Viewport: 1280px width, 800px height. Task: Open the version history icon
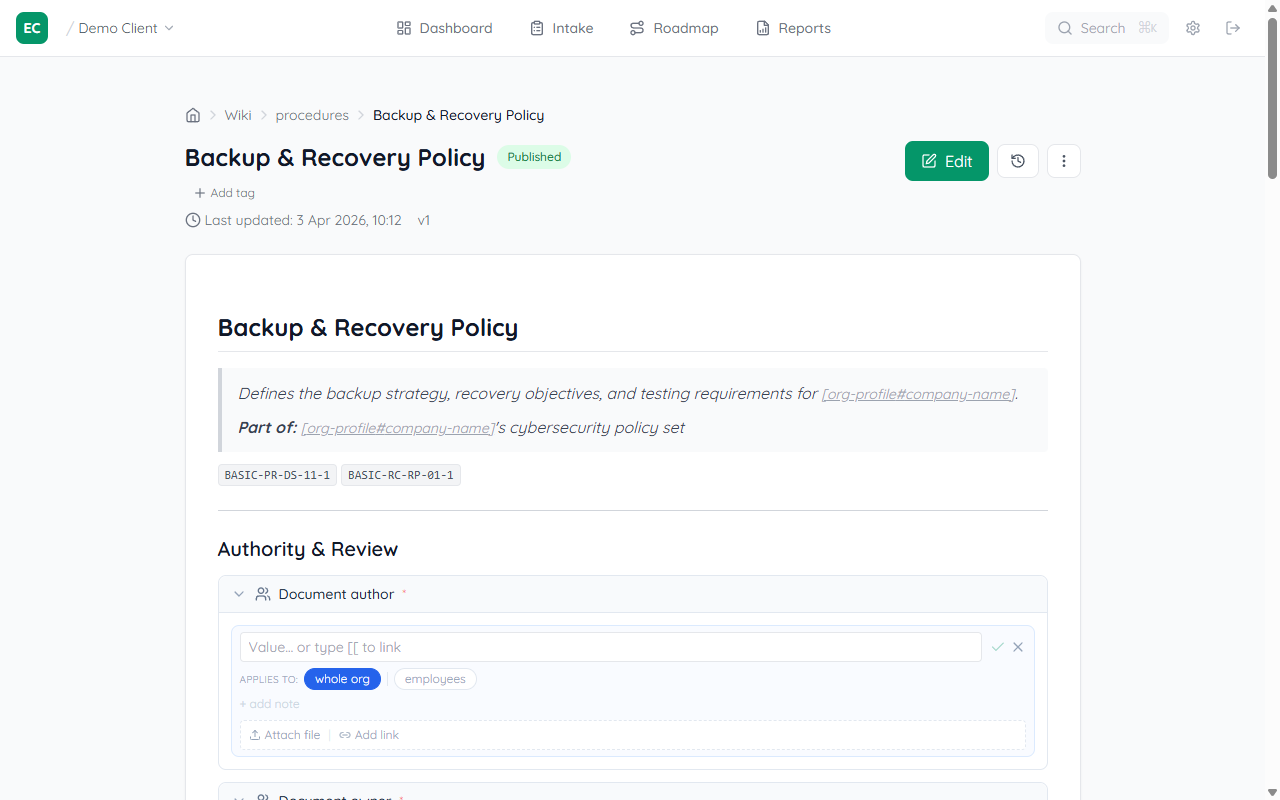point(1017,161)
